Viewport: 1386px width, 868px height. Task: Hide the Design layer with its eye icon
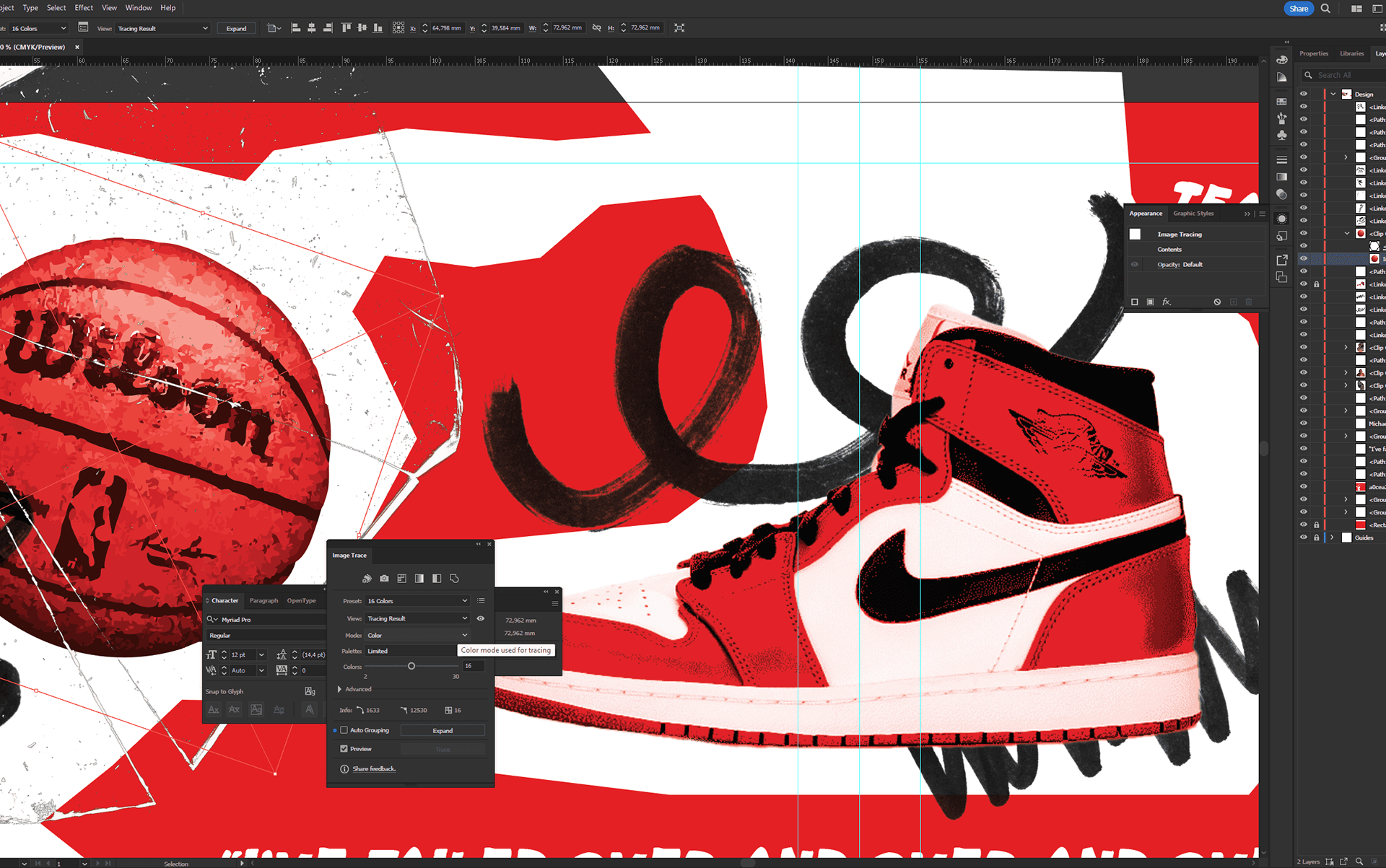1304,94
